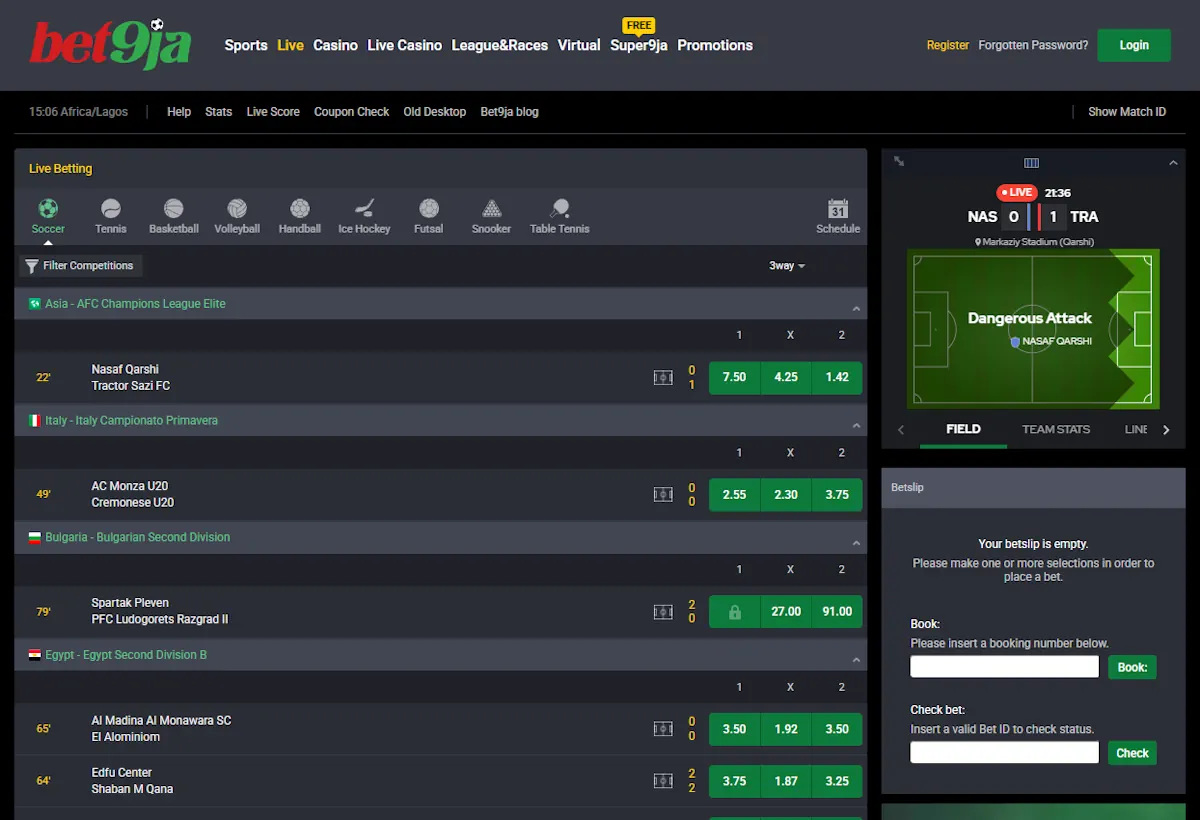The height and width of the screenshot is (820, 1200).
Task: Open the Basketball live events
Action: pyautogui.click(x=174, y=210)
